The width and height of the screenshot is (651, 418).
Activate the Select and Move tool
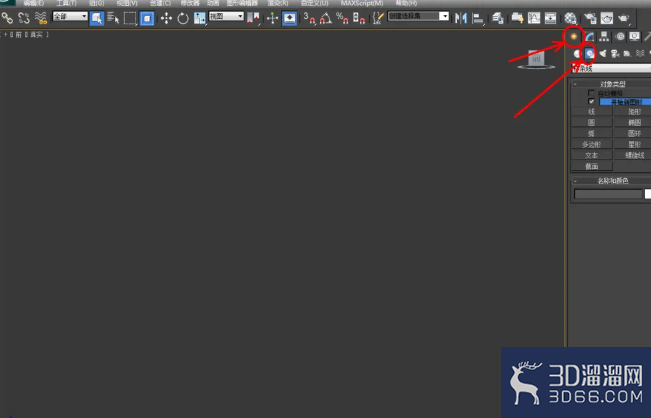(166, 18)
